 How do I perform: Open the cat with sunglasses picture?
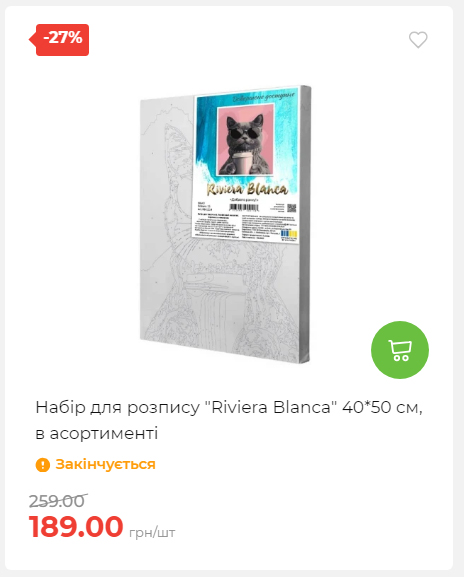pos(245,140)
